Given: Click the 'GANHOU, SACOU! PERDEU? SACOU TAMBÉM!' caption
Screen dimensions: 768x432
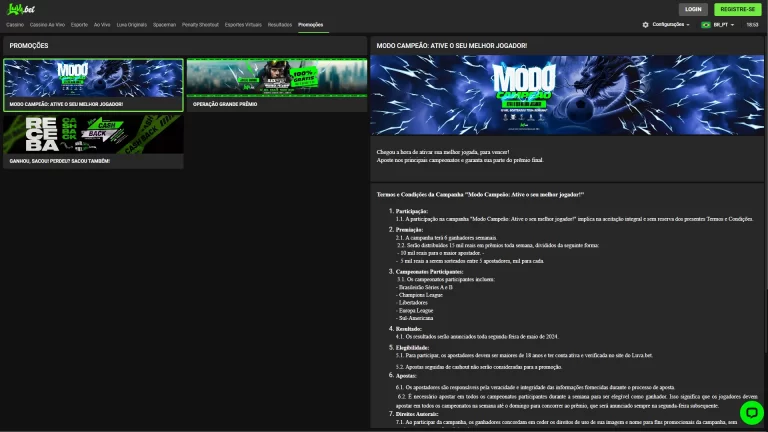Looking at the screenshot, I should 59,161.
